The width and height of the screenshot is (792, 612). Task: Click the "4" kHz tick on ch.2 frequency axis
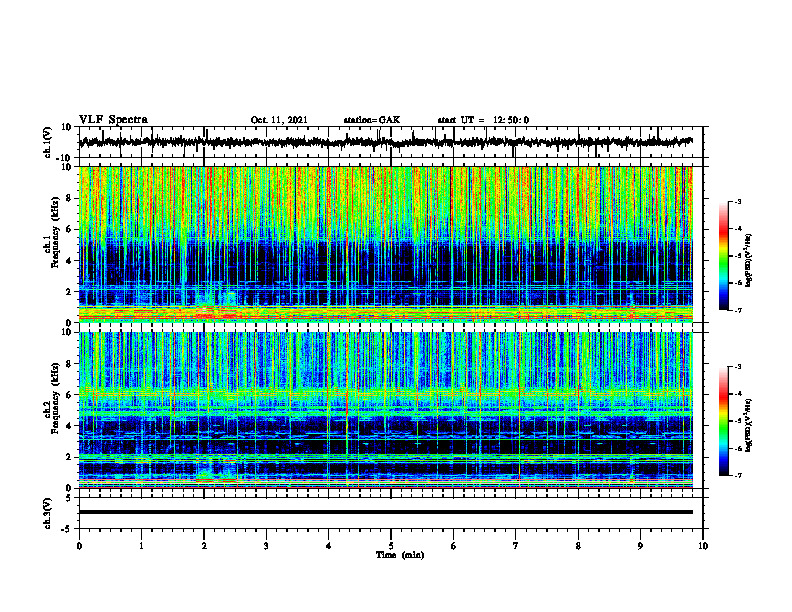(69, 426)
